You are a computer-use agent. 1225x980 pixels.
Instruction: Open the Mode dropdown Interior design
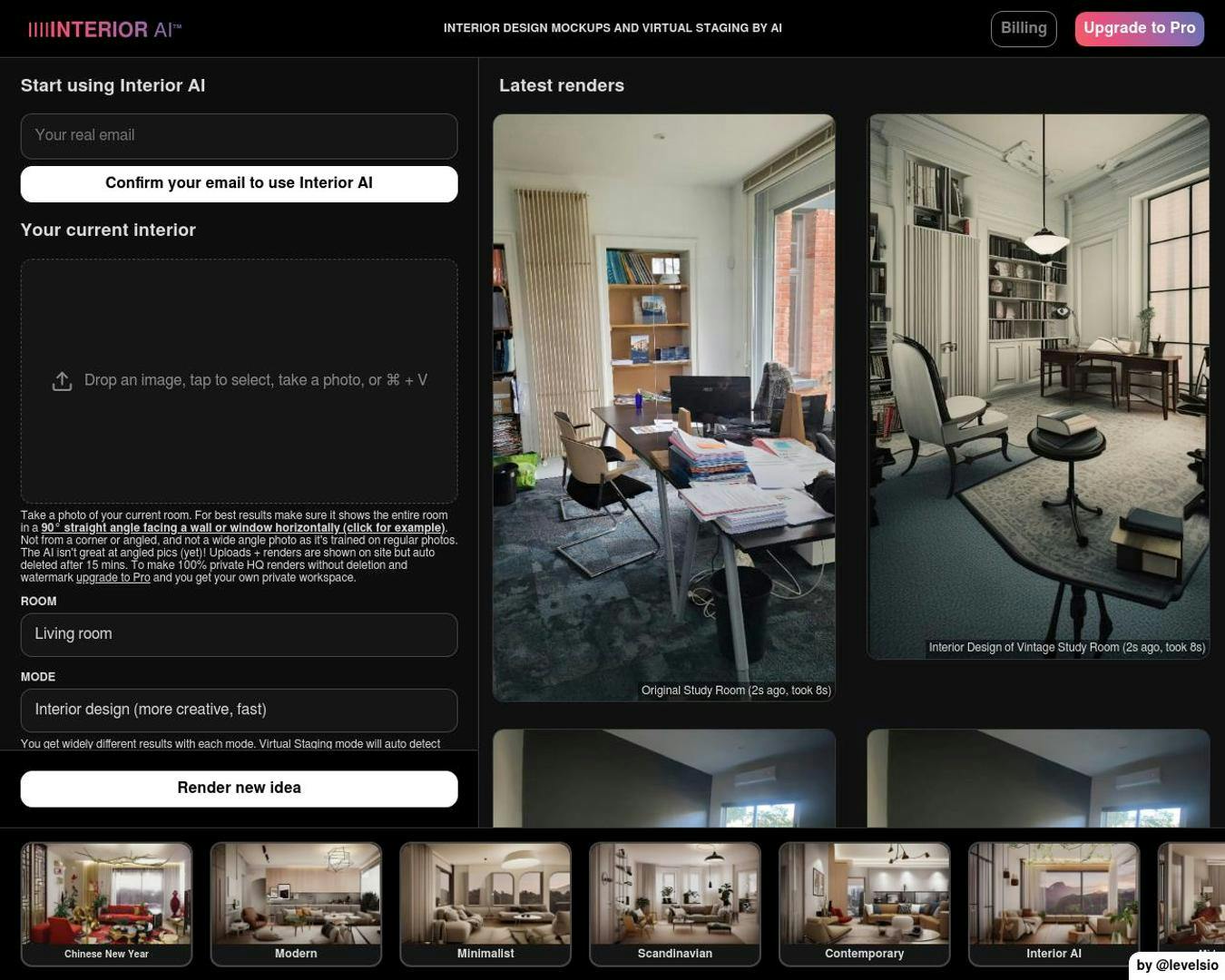pyautogui.click(x=240, y=710)
